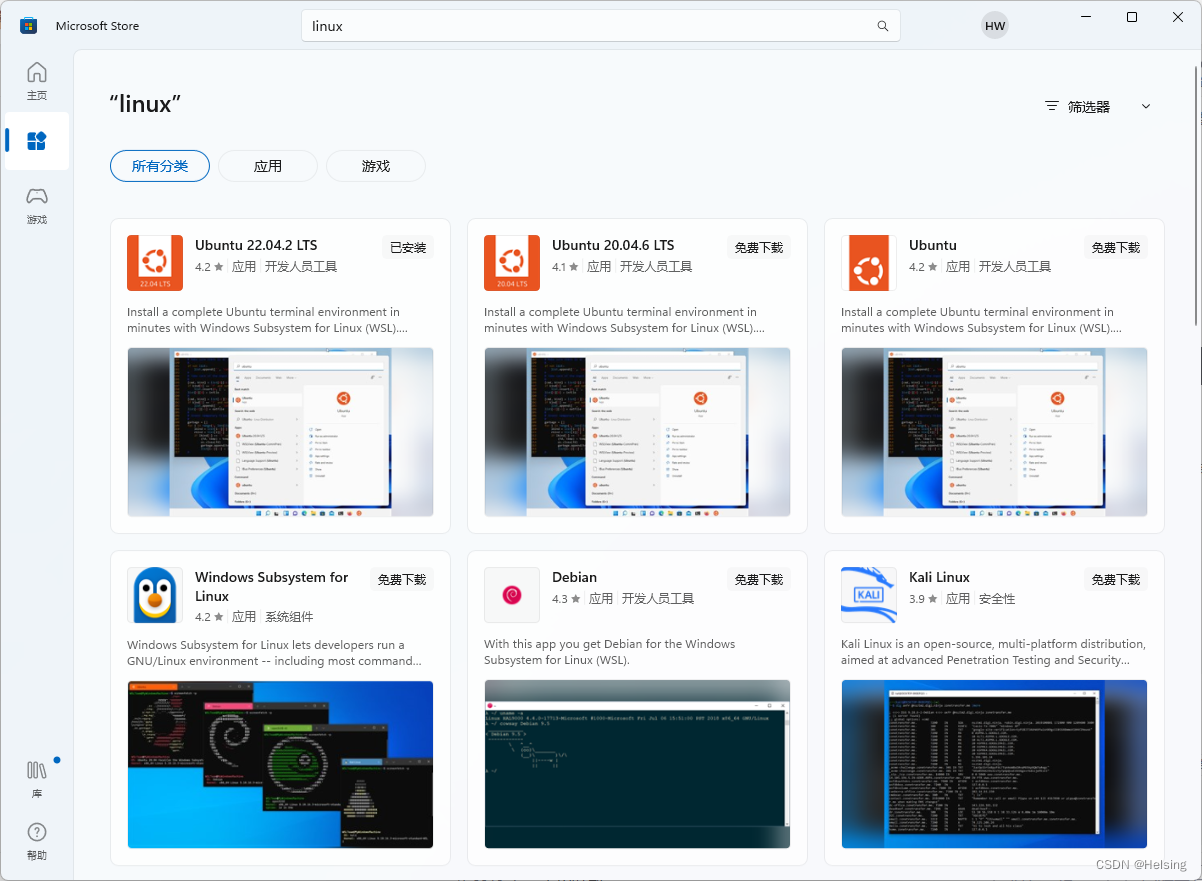Click the vertical scrollbar on the right
The image size is (1202, 881).
click(x=1196, y=195)
